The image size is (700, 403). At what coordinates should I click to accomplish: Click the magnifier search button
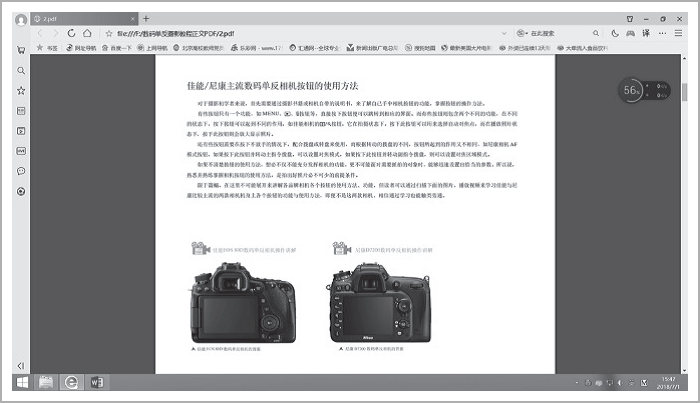pos(596,33)
